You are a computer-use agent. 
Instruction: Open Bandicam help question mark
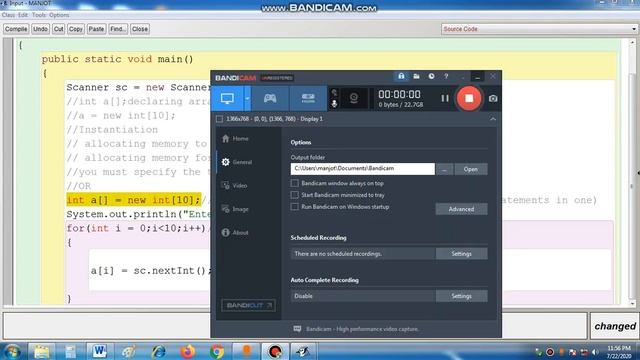[x=446, y=76]
